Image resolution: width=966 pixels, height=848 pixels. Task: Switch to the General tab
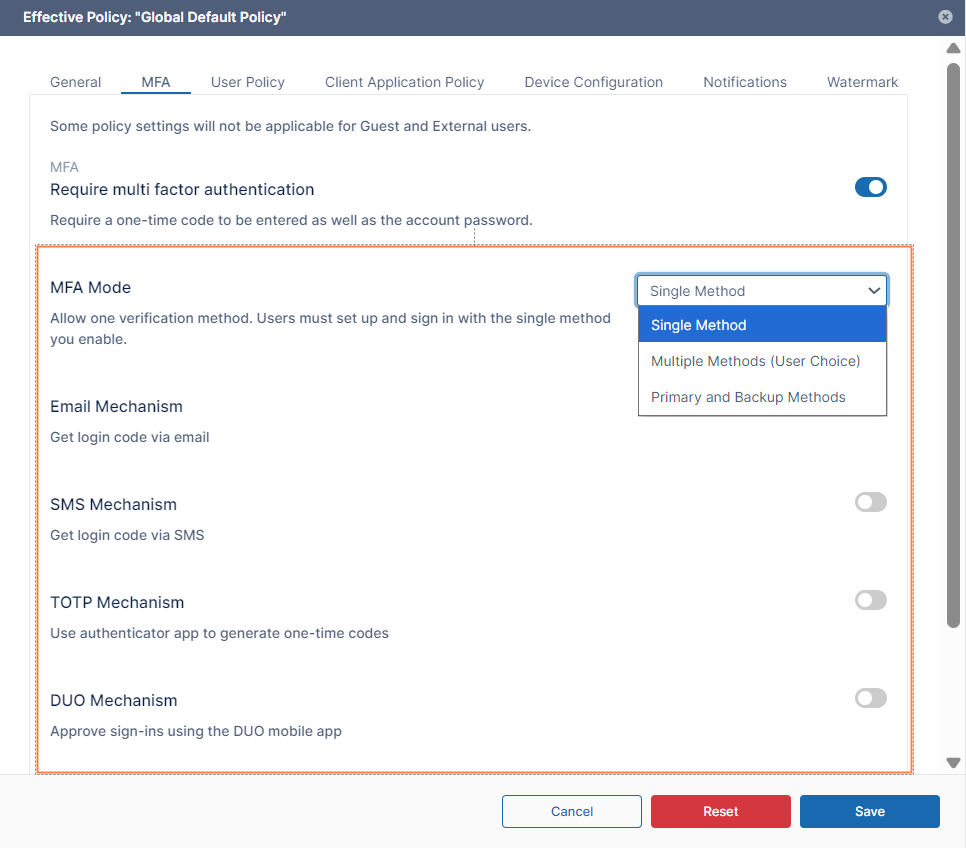(x=76, y=82)
